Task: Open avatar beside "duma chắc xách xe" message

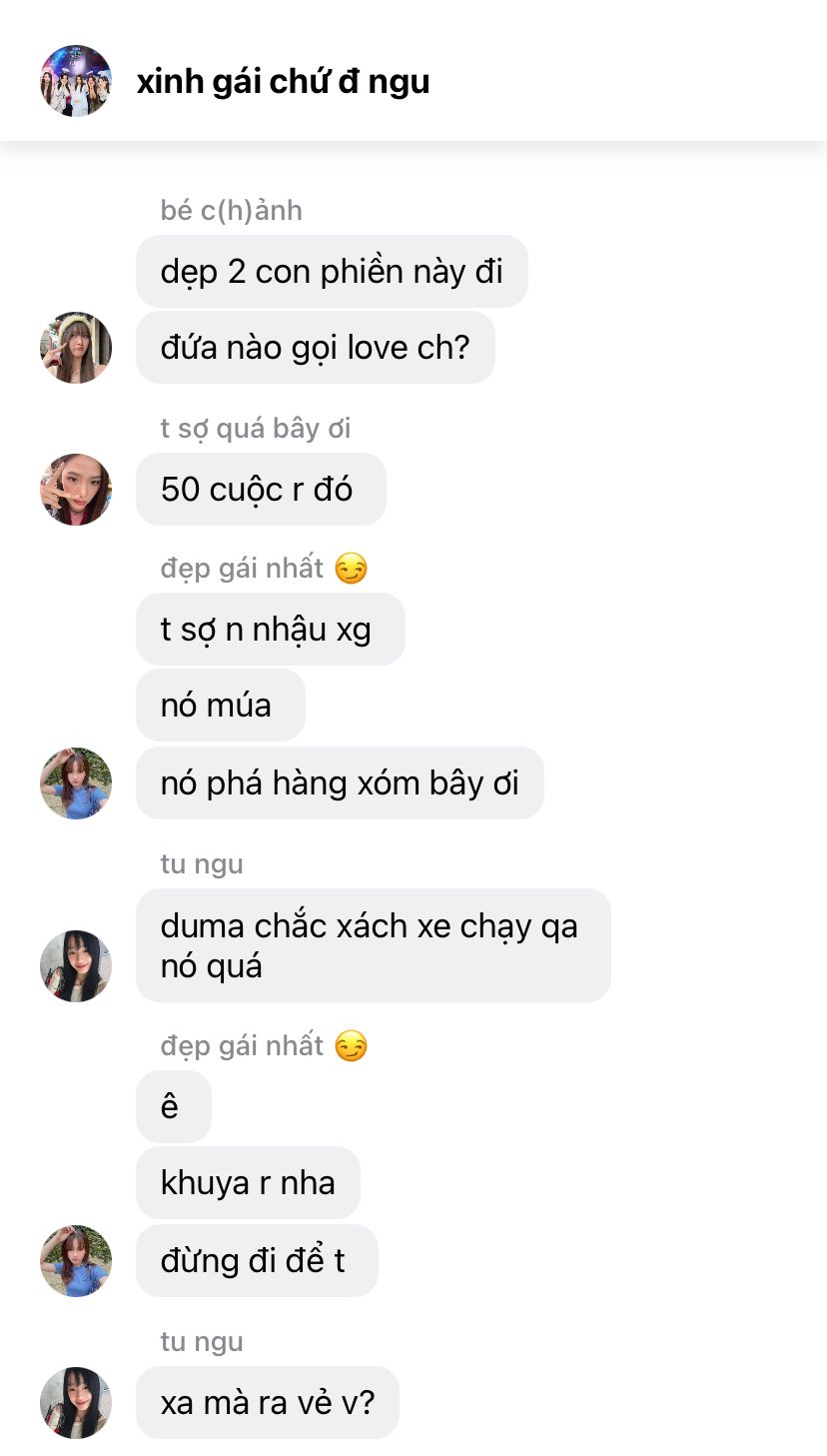Action: pos(76,966)
